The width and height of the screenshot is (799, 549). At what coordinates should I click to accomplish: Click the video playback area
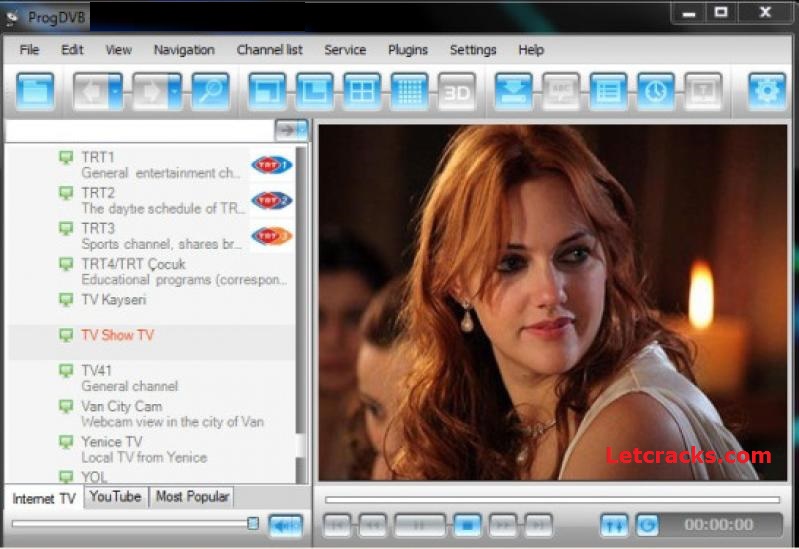pyautogui.click(x=553, y=302)
